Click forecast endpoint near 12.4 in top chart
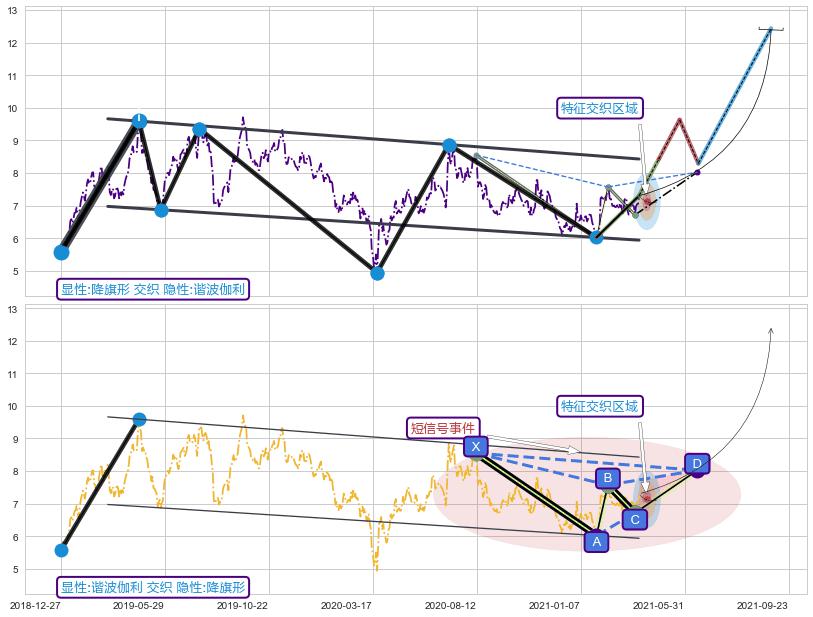Viewport: 813px width, 617px height. [770, 29]
